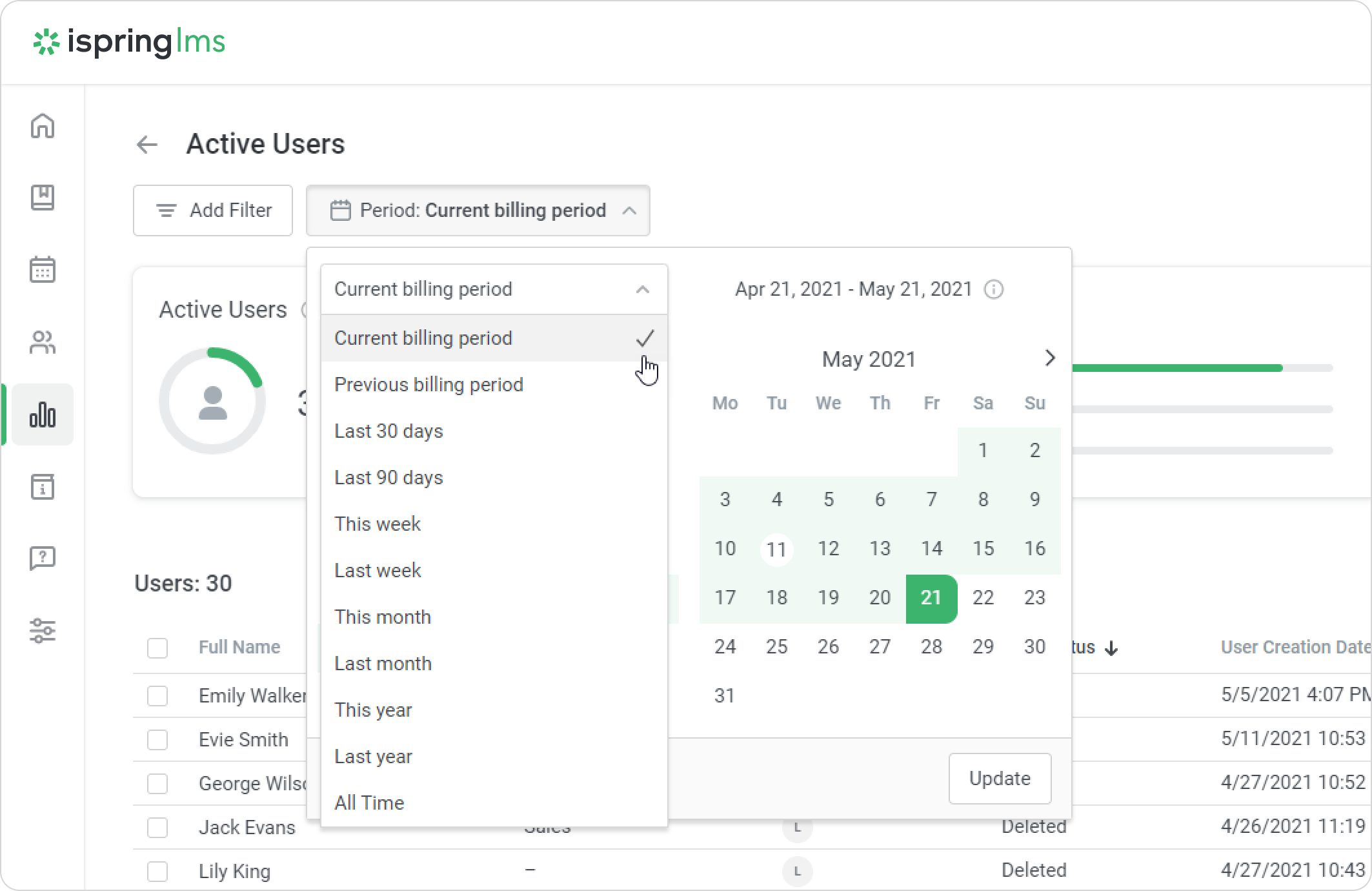Check the Lily King row checkbox

click(157, 871)
